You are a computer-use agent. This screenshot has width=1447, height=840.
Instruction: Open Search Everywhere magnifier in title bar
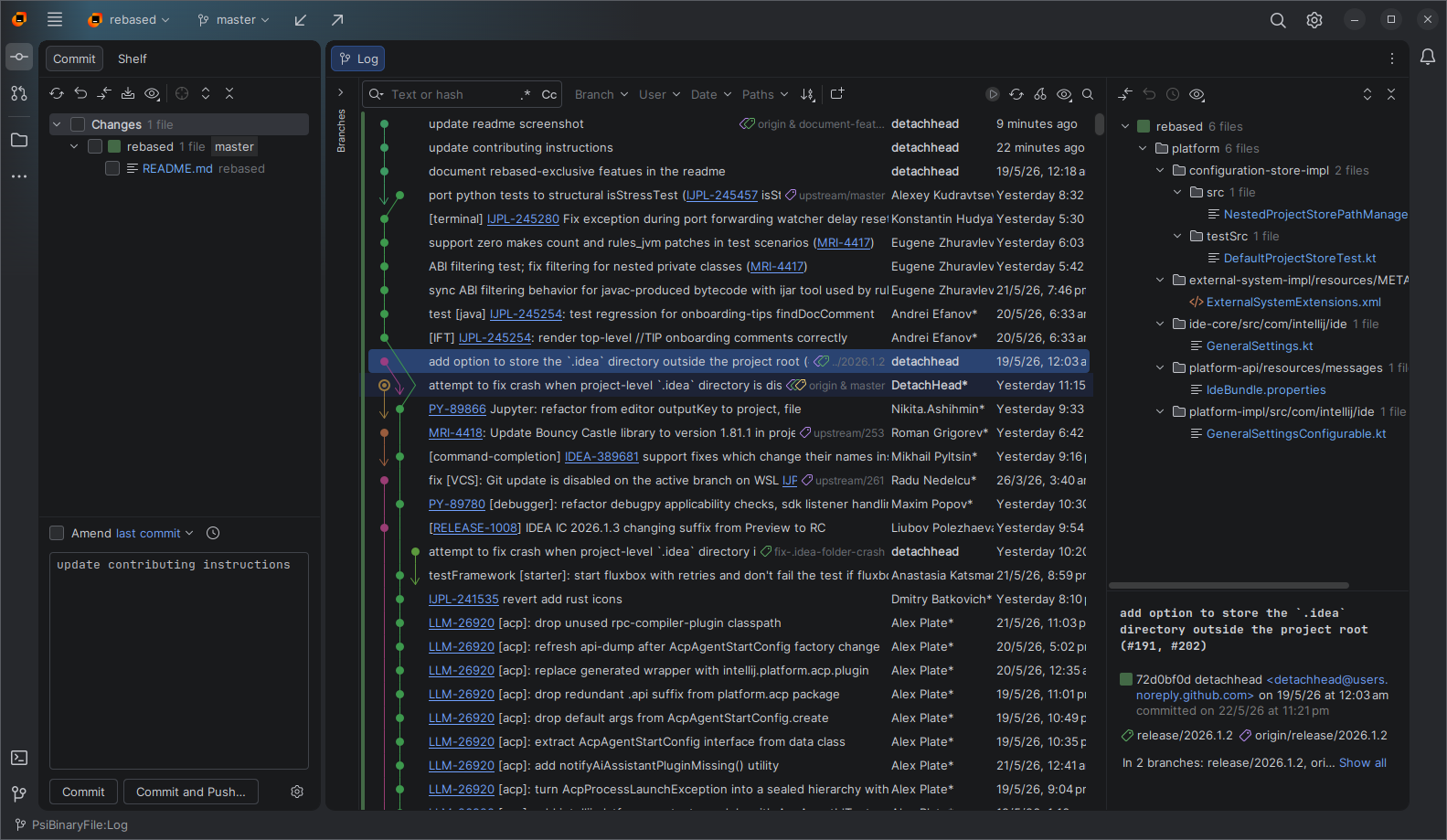coord(1278,20)
